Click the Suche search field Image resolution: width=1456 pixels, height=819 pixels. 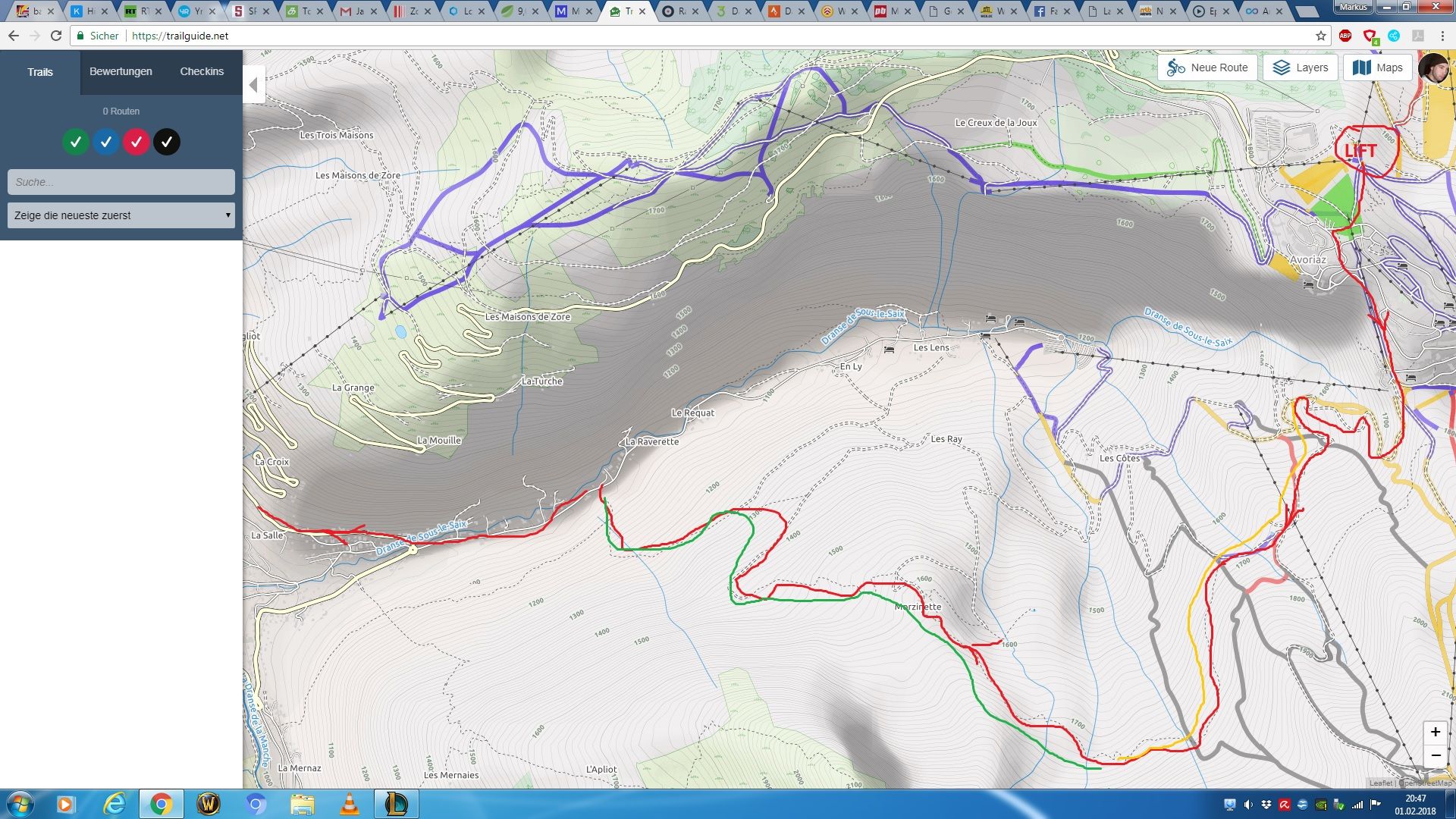coord(121,182)
